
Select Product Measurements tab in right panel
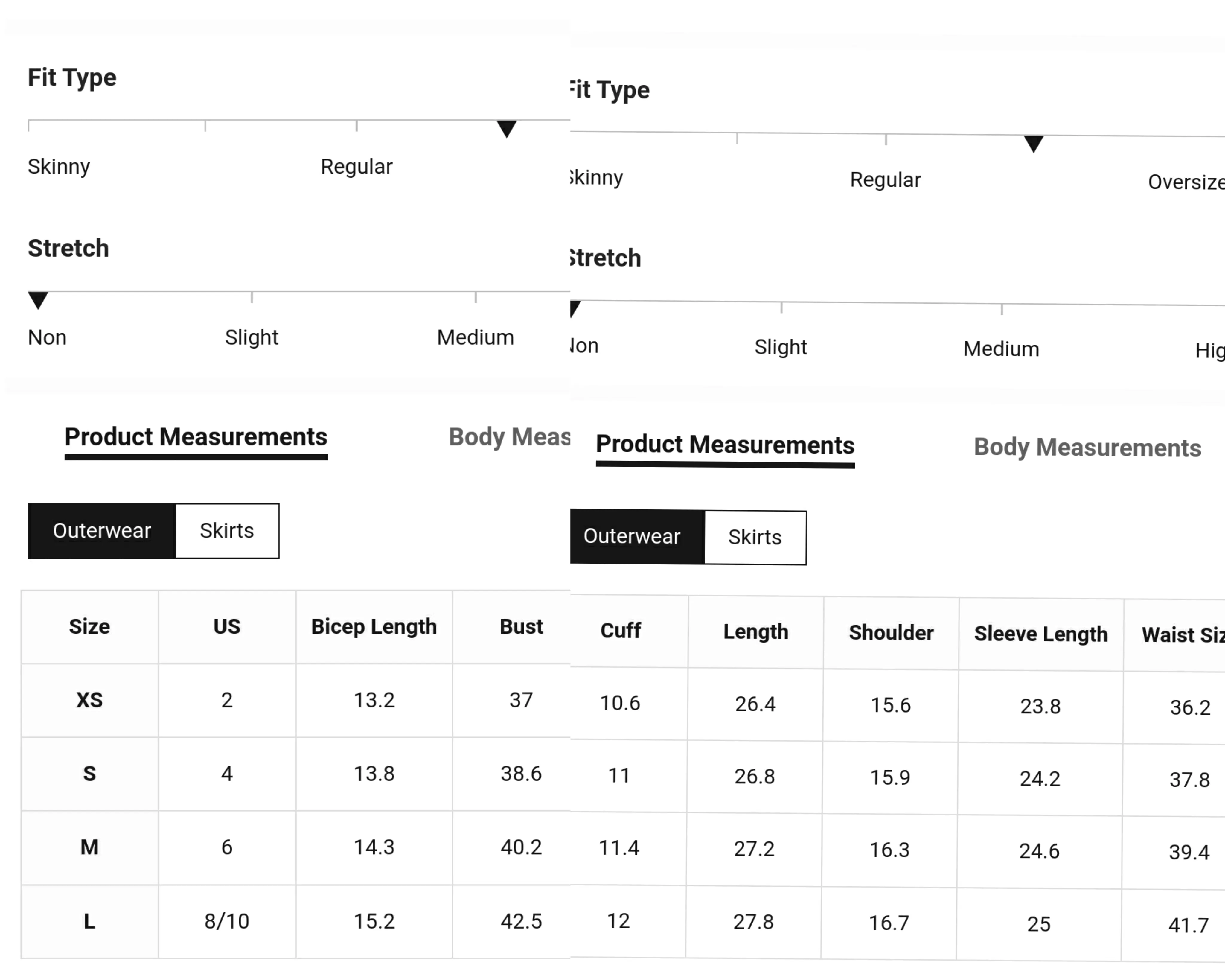point(725,445)
